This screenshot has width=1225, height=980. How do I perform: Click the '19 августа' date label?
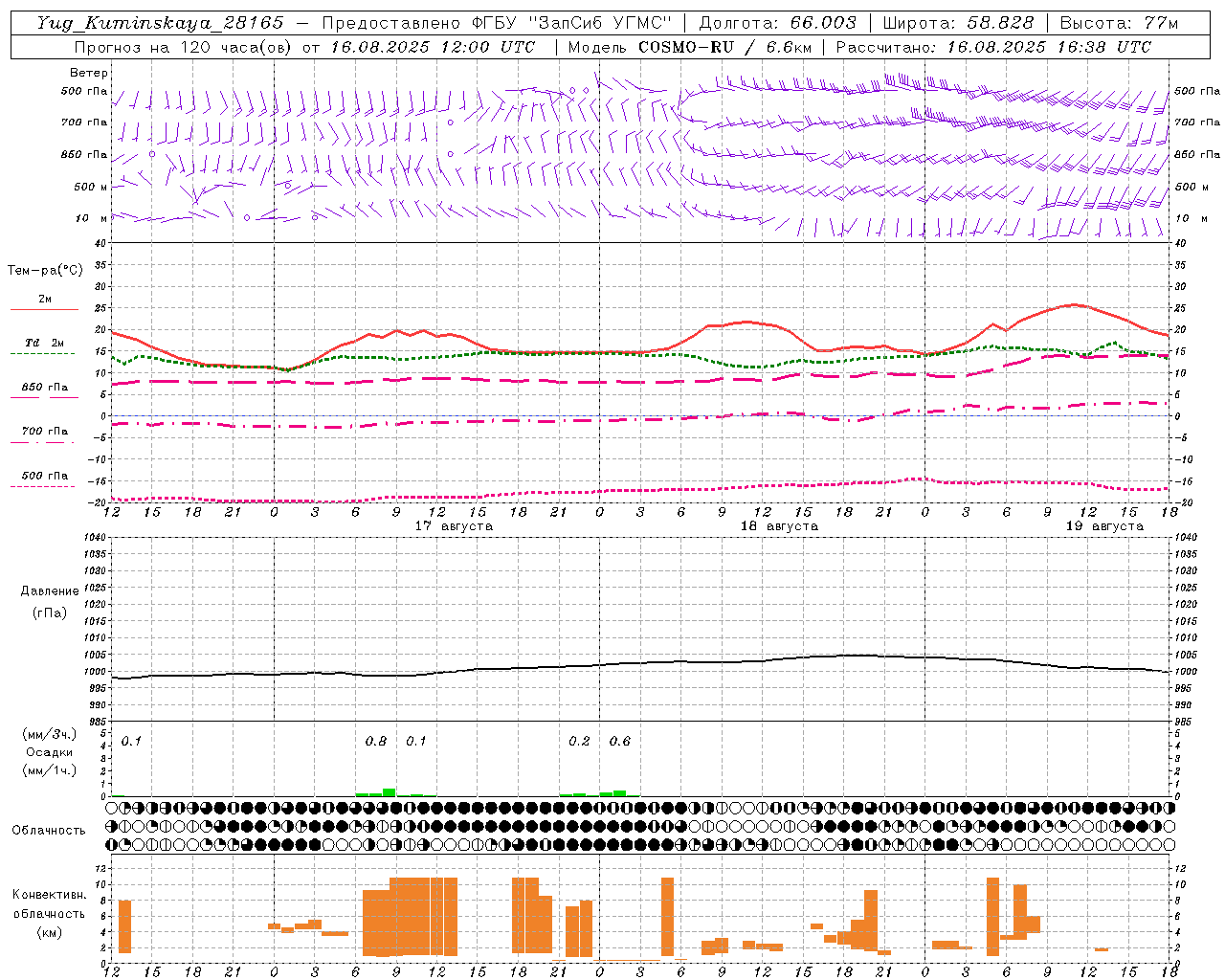(1104, 526)
